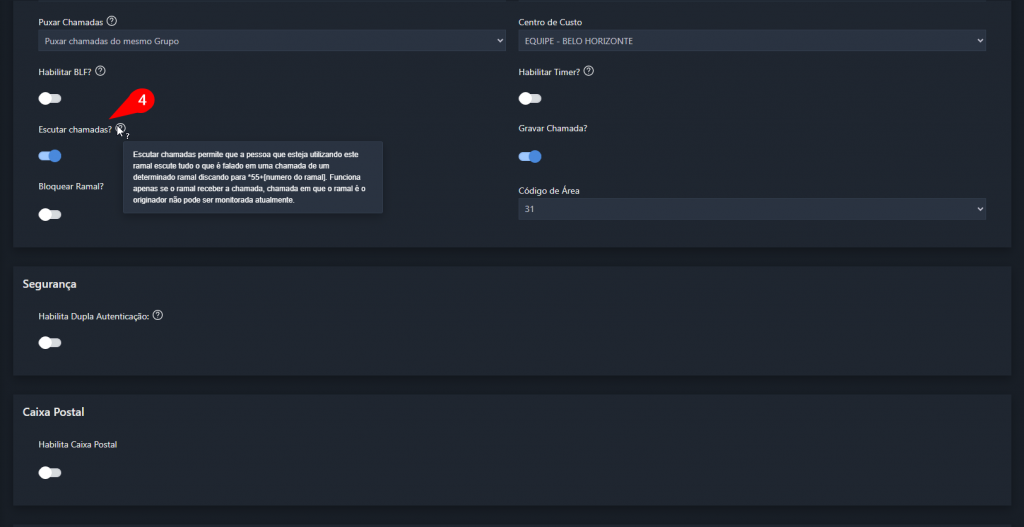The width and height of the screenshot is (1024, 527).
Task: Enable the Habilitar Timer switch
Action: [x=530, y=99]
